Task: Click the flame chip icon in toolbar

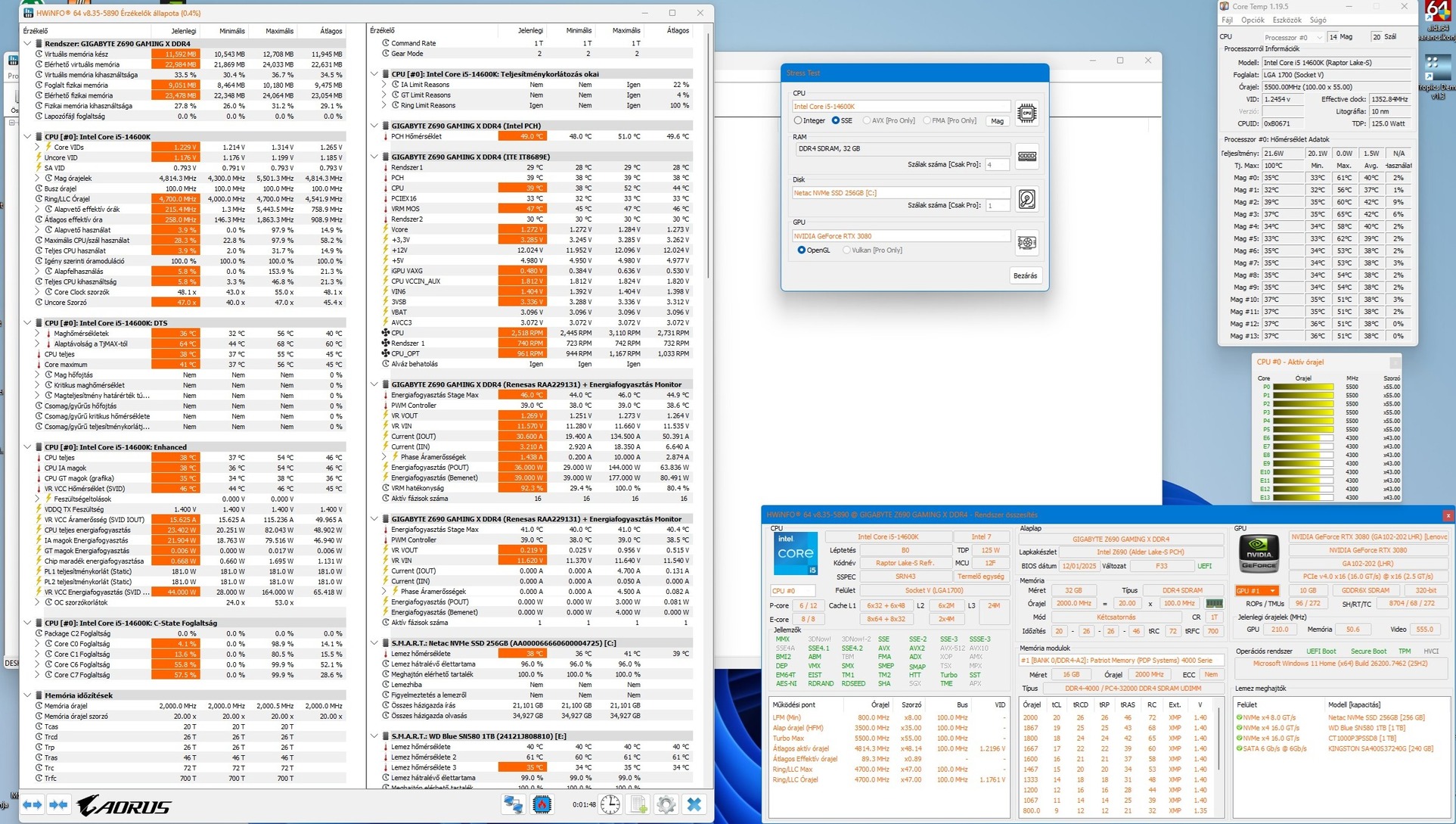Action: pos(542,805)
